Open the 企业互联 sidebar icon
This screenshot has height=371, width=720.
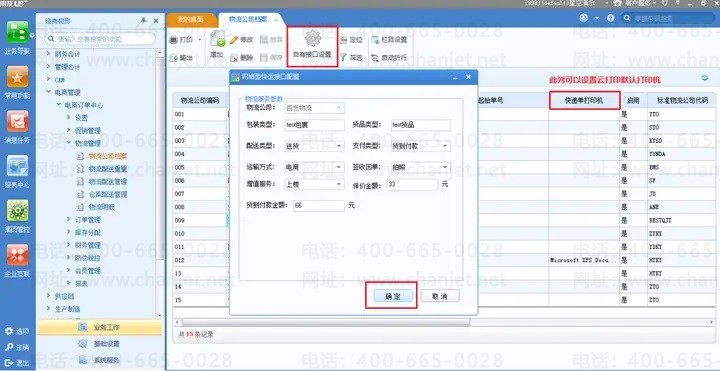[x=17, y=255]
